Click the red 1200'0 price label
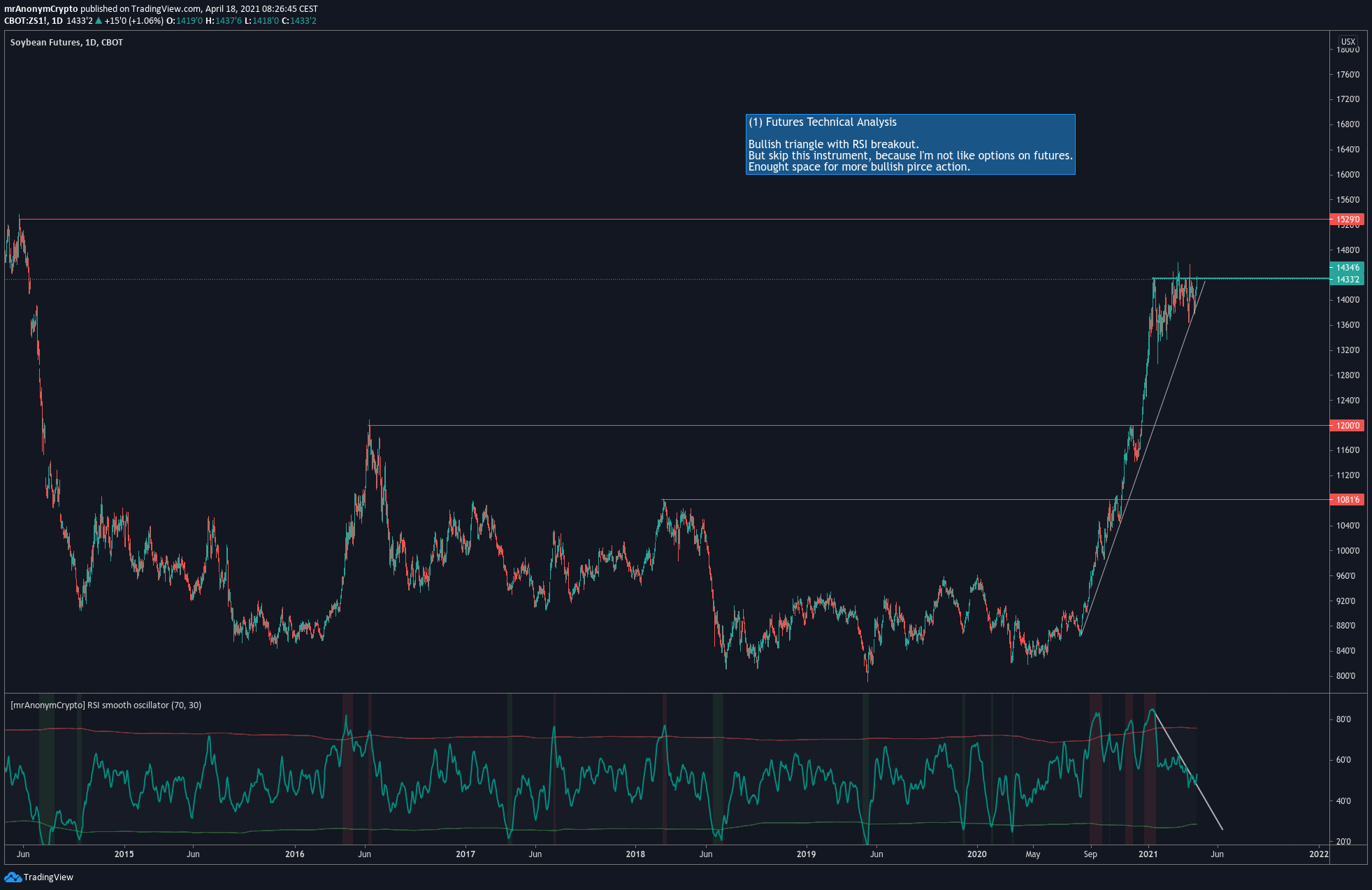Image resolution: width=1372 pixels, height=890 pixels. (1348, 426)
